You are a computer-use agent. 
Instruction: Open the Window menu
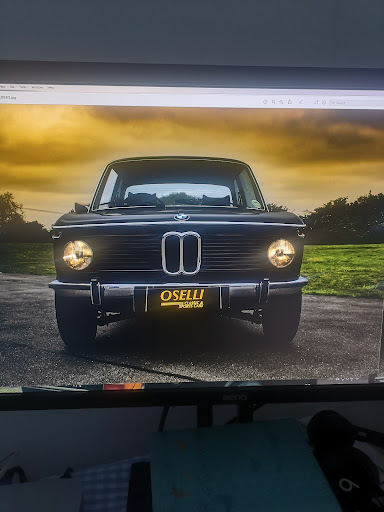point(37,87)
